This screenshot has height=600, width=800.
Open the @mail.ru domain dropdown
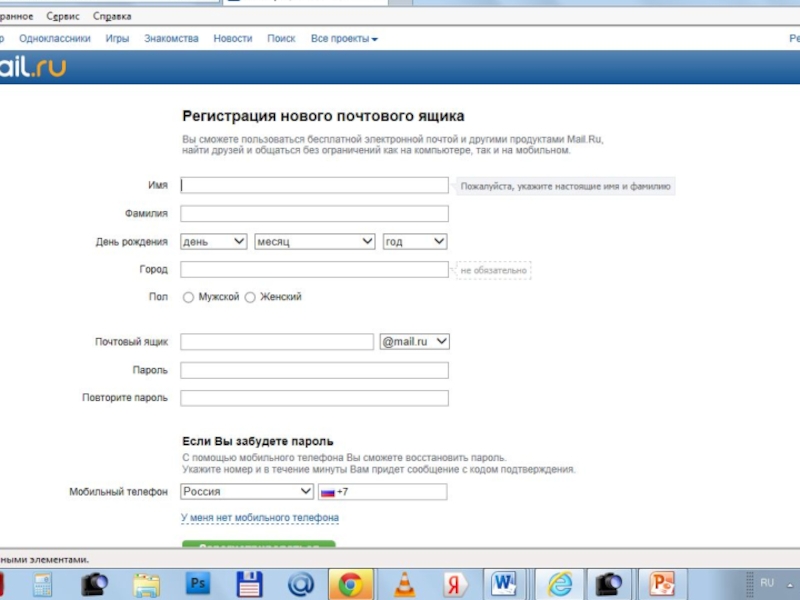tap(414, 341)
